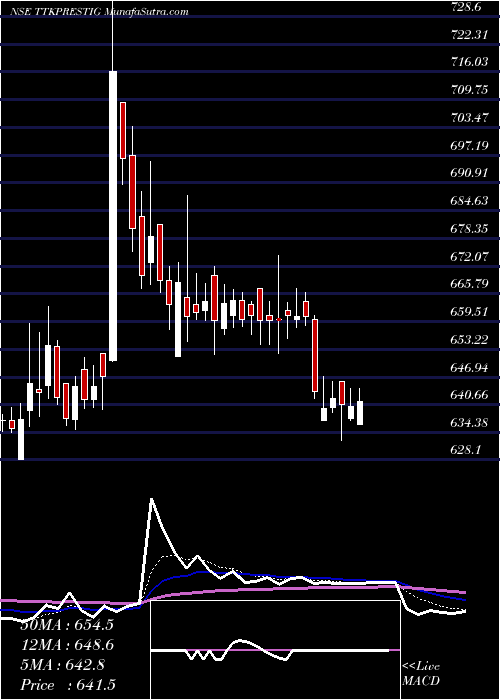Select the 634.38 price axis label
Image resolution: width=500 pixels, height=700 pixels.
(x=470, y=423)
